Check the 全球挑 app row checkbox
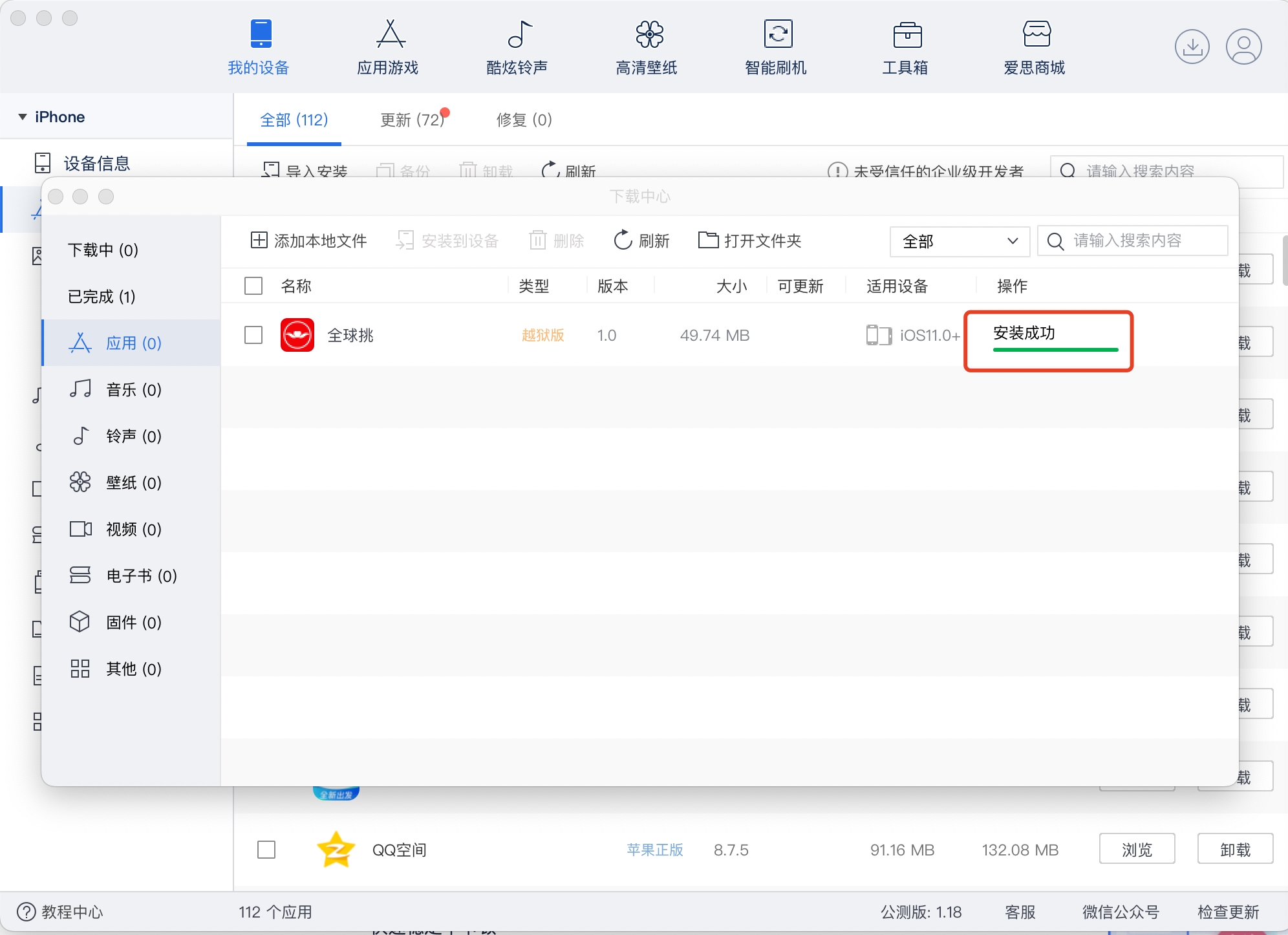 253,335
